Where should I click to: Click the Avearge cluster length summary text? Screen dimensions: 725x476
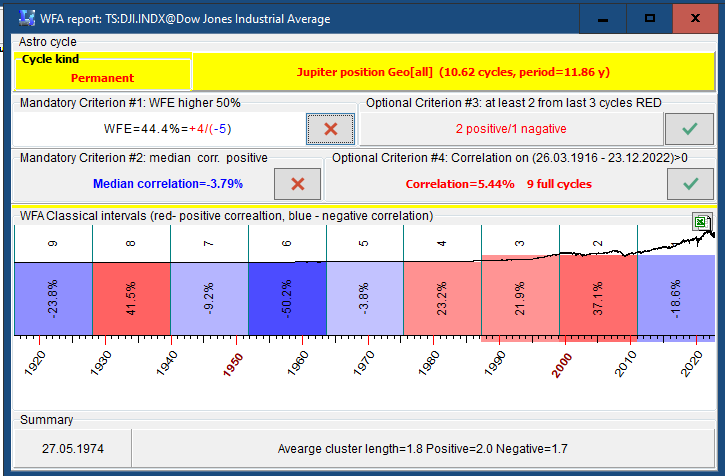[423, 449]
